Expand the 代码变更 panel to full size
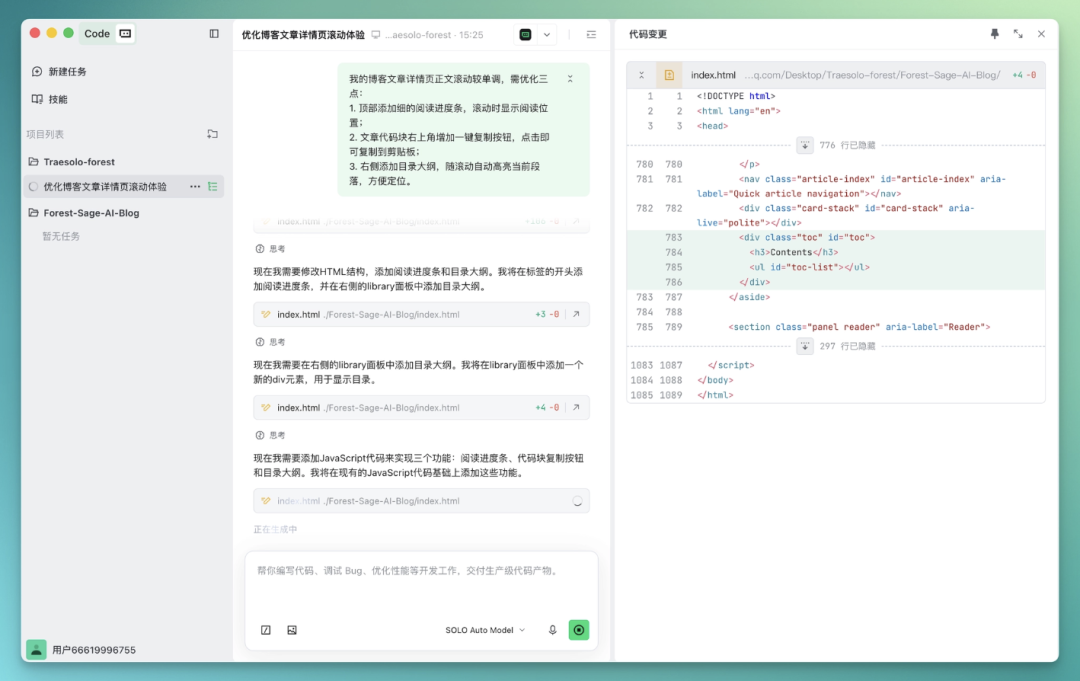This screenshot has height=681, width=1080. (x=1018, y=34)
